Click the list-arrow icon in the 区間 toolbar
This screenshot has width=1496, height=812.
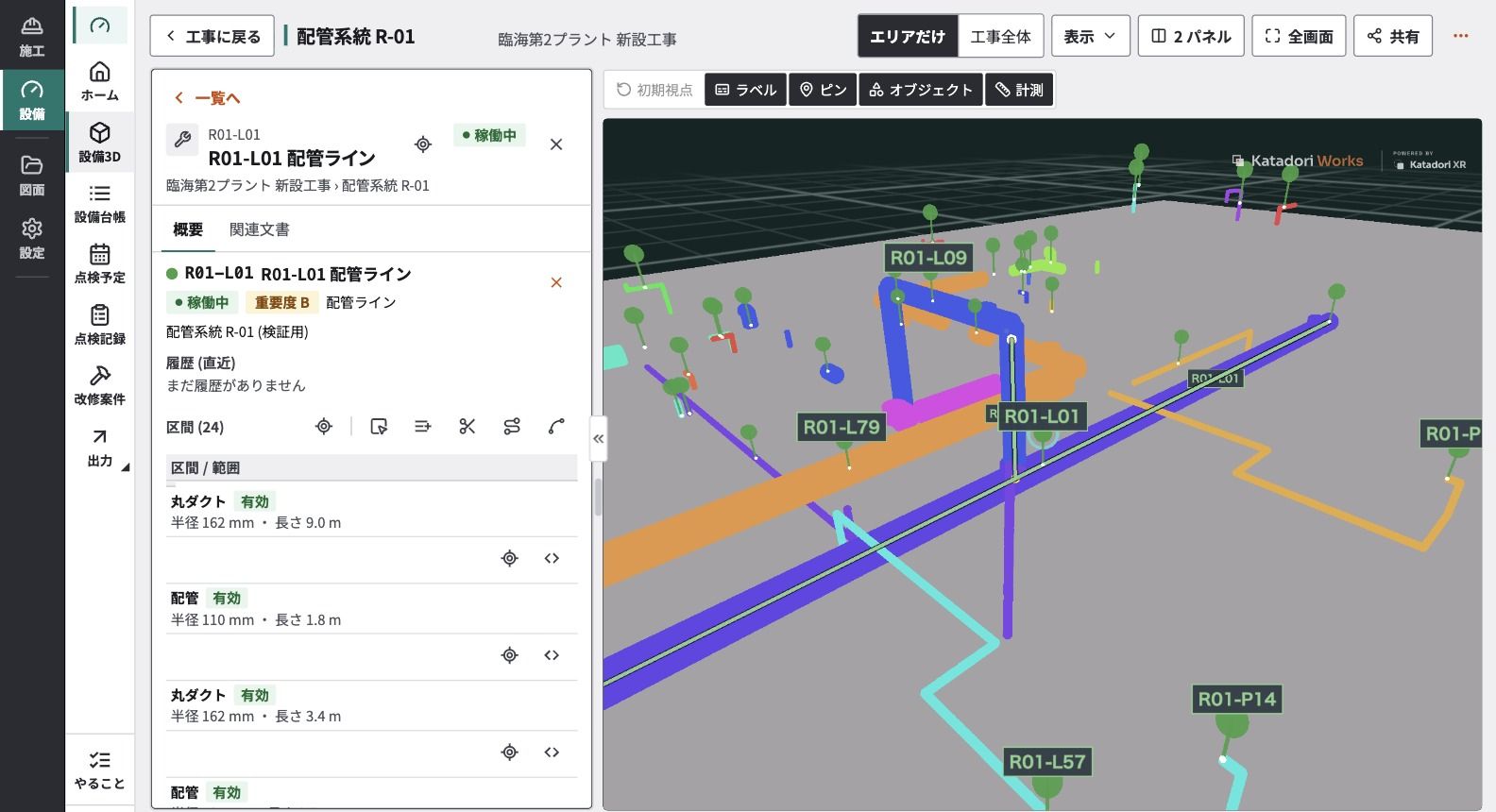423,427
